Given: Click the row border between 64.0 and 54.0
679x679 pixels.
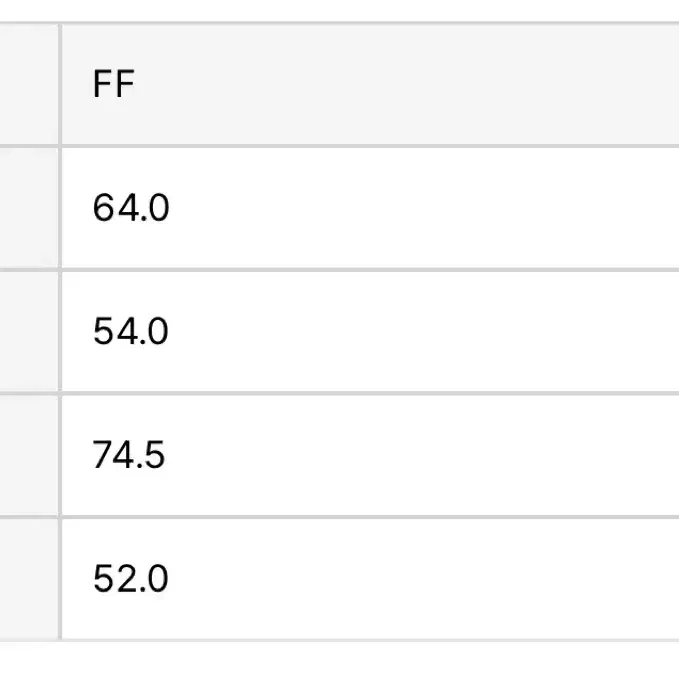Looking at the screenshot, I should 340,270.
